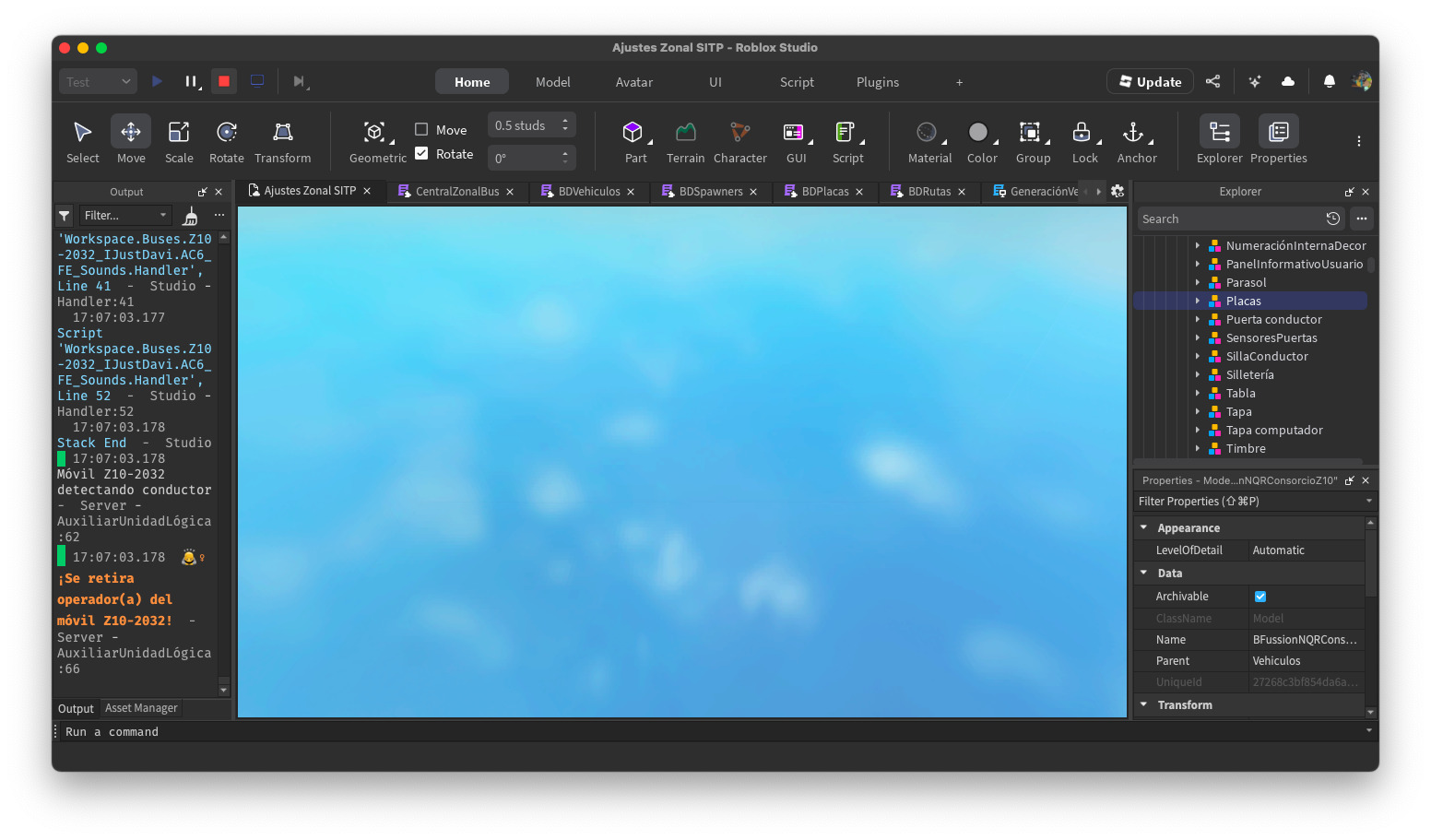This screenshot has height=840, width=1431.
Task: Click the Select arrow tool
Action: point(82,140)
